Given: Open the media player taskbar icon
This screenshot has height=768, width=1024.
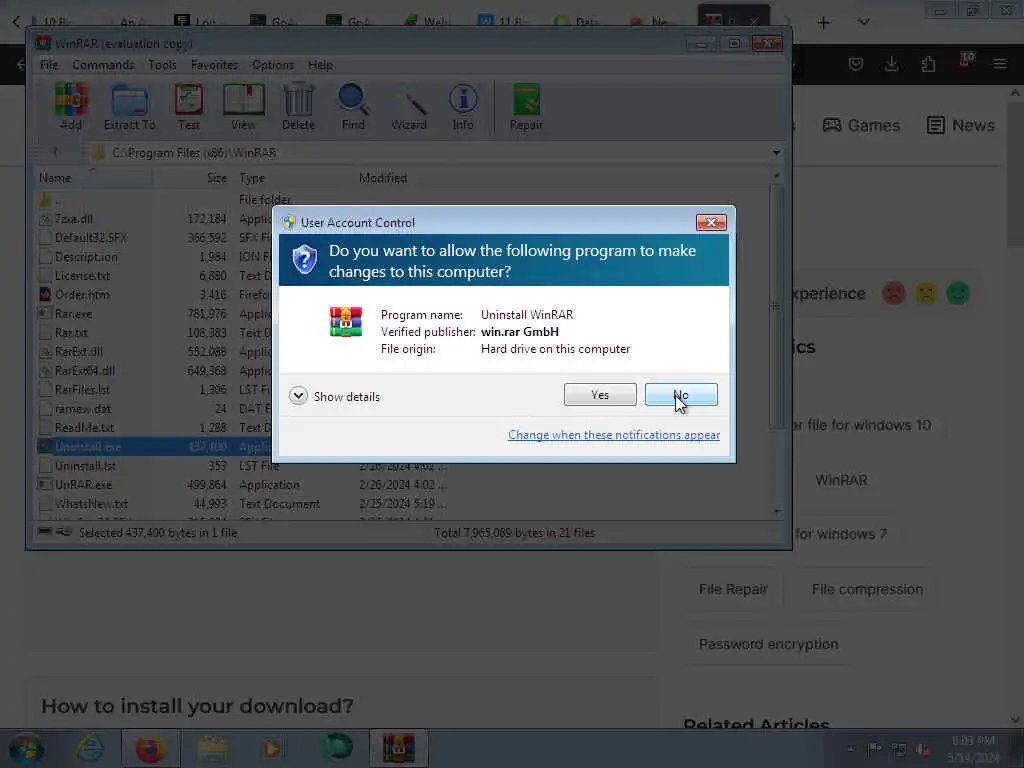Looking at the screenshot, I should pyautogui.click(x=272, y=749).
